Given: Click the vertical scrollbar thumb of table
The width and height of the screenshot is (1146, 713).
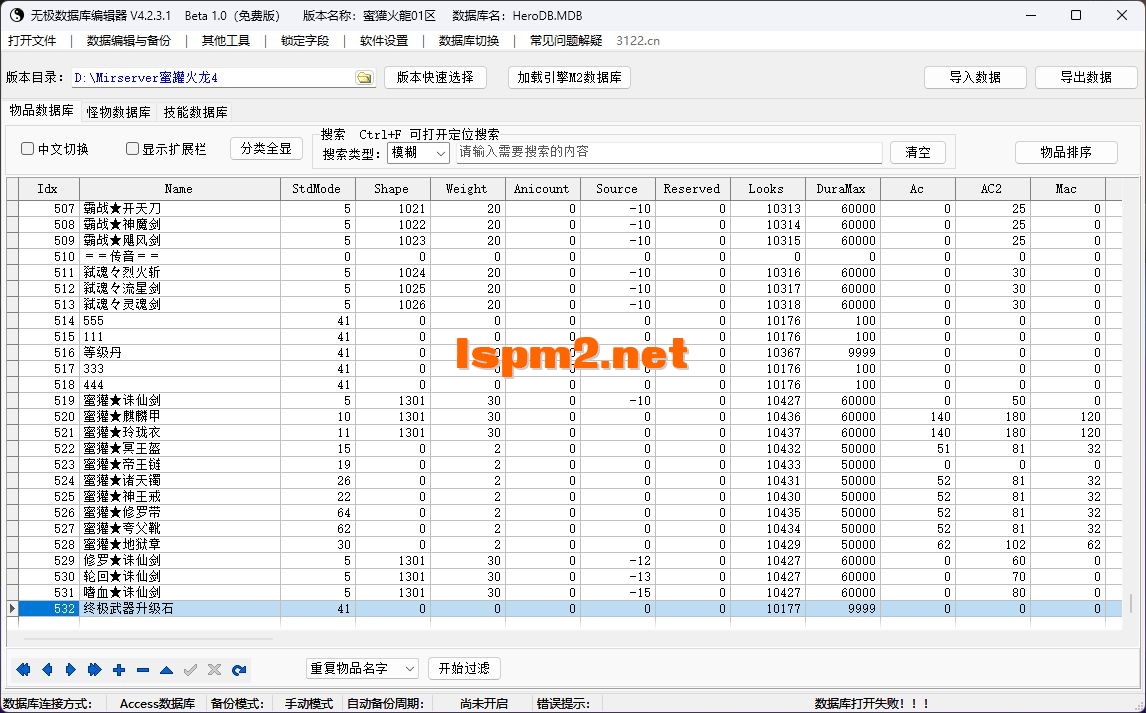Looking at the screenshot, I should coord(1131,603).
